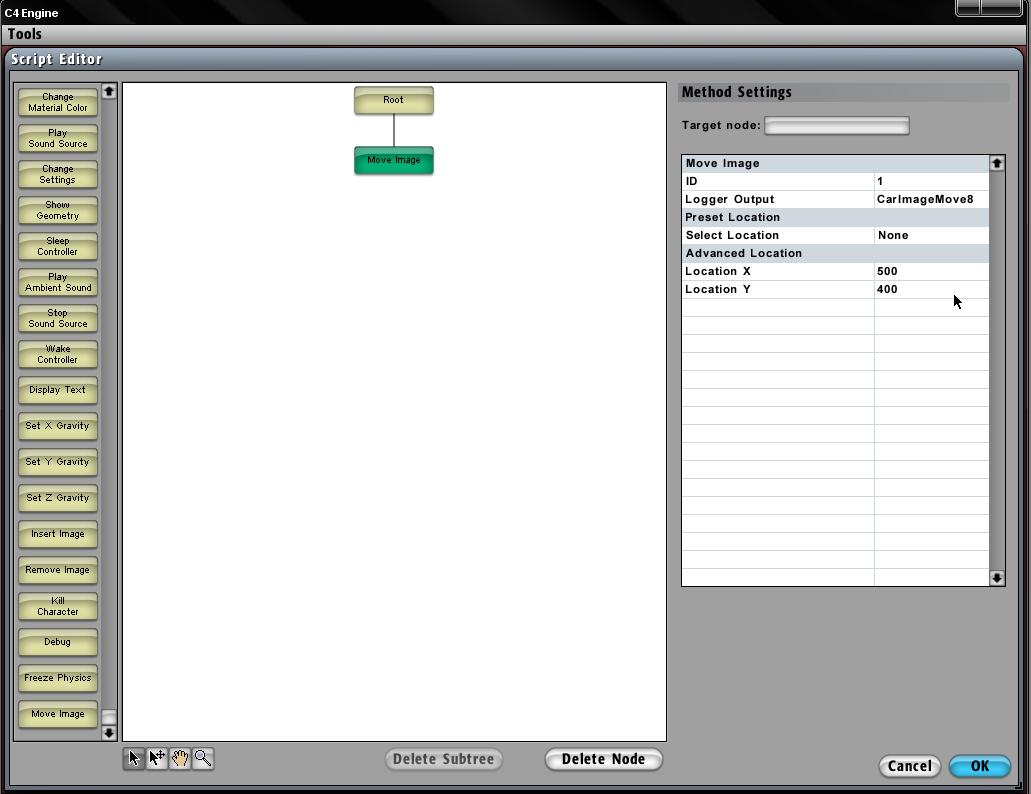Select the green Move Image node

[x=393, y=161]
